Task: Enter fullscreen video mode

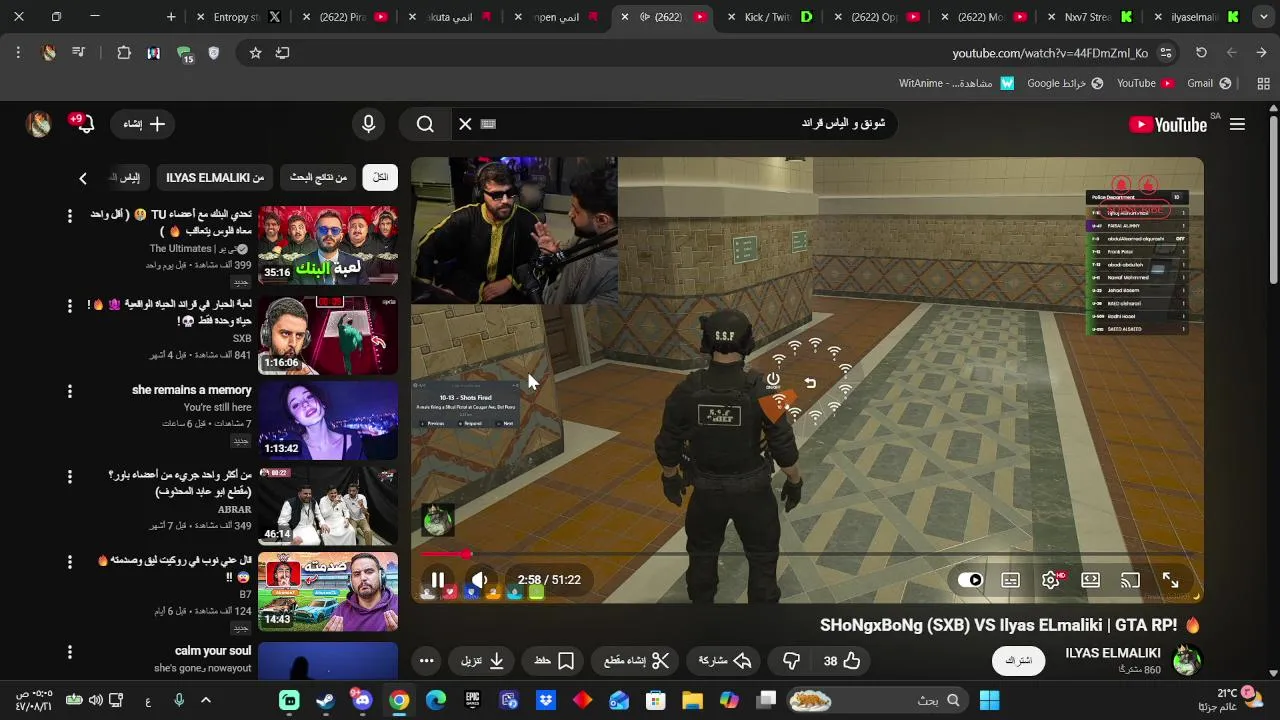Action: tap(1170, 580)
